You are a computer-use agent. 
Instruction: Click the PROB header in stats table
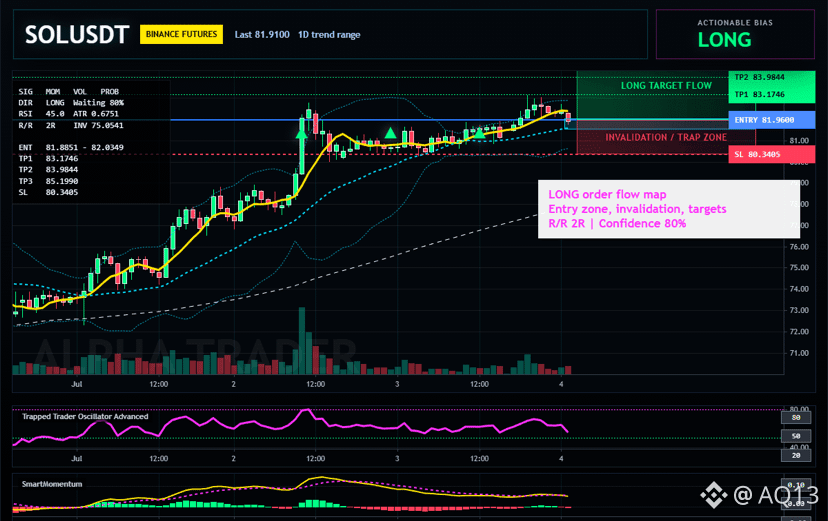tap(109, 91)
